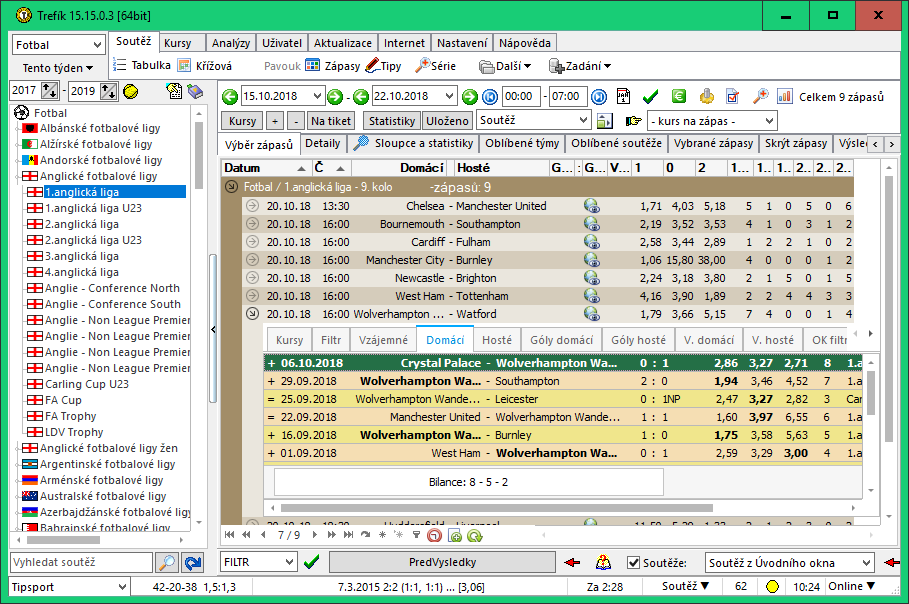Screen dimensions: 909x604
Task: Collapse the Wolverhampton - Watford match row
Action: pyautogui.click(x=252, y=314)
